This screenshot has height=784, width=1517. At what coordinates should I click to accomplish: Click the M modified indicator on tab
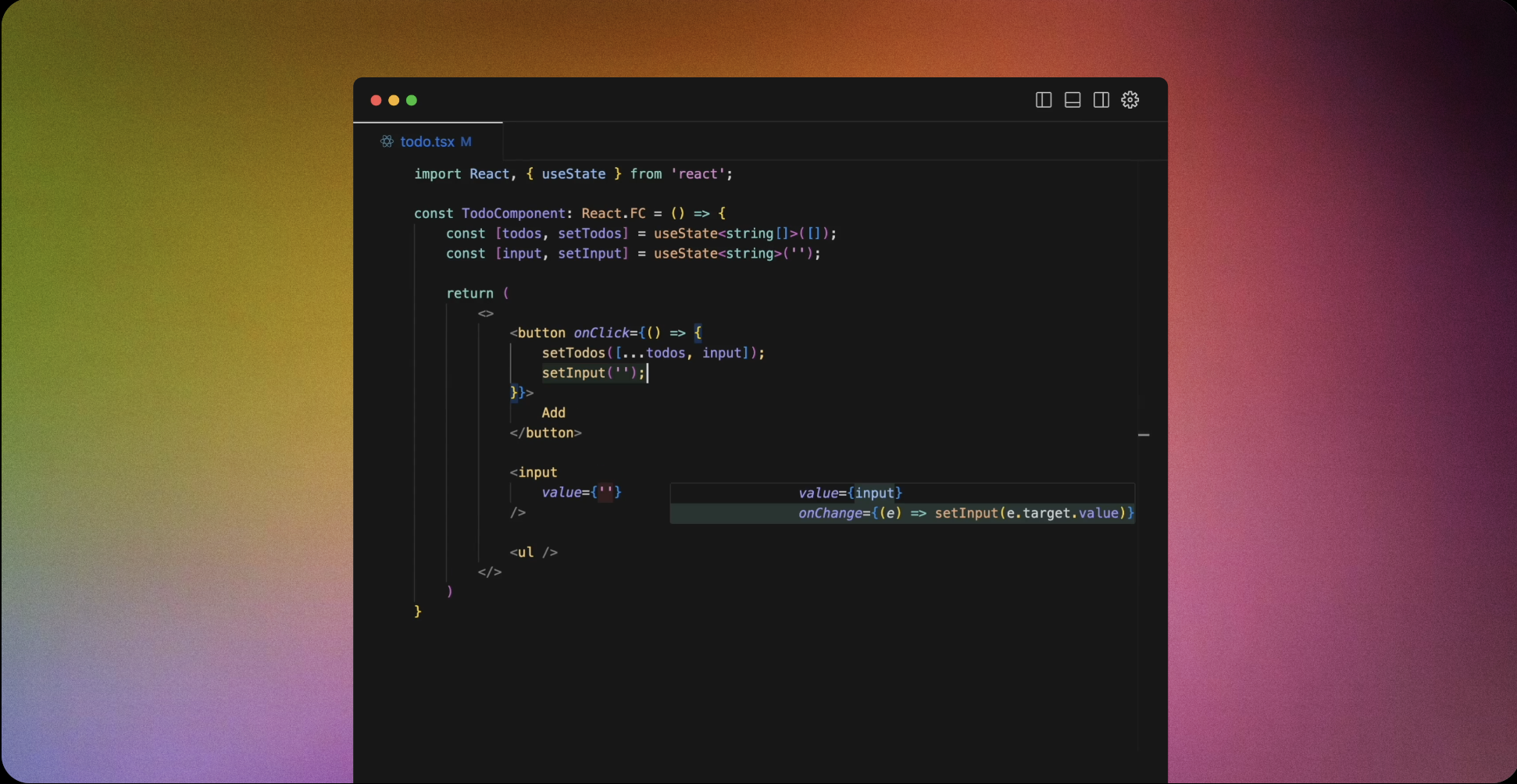click(x=466, y=141)
